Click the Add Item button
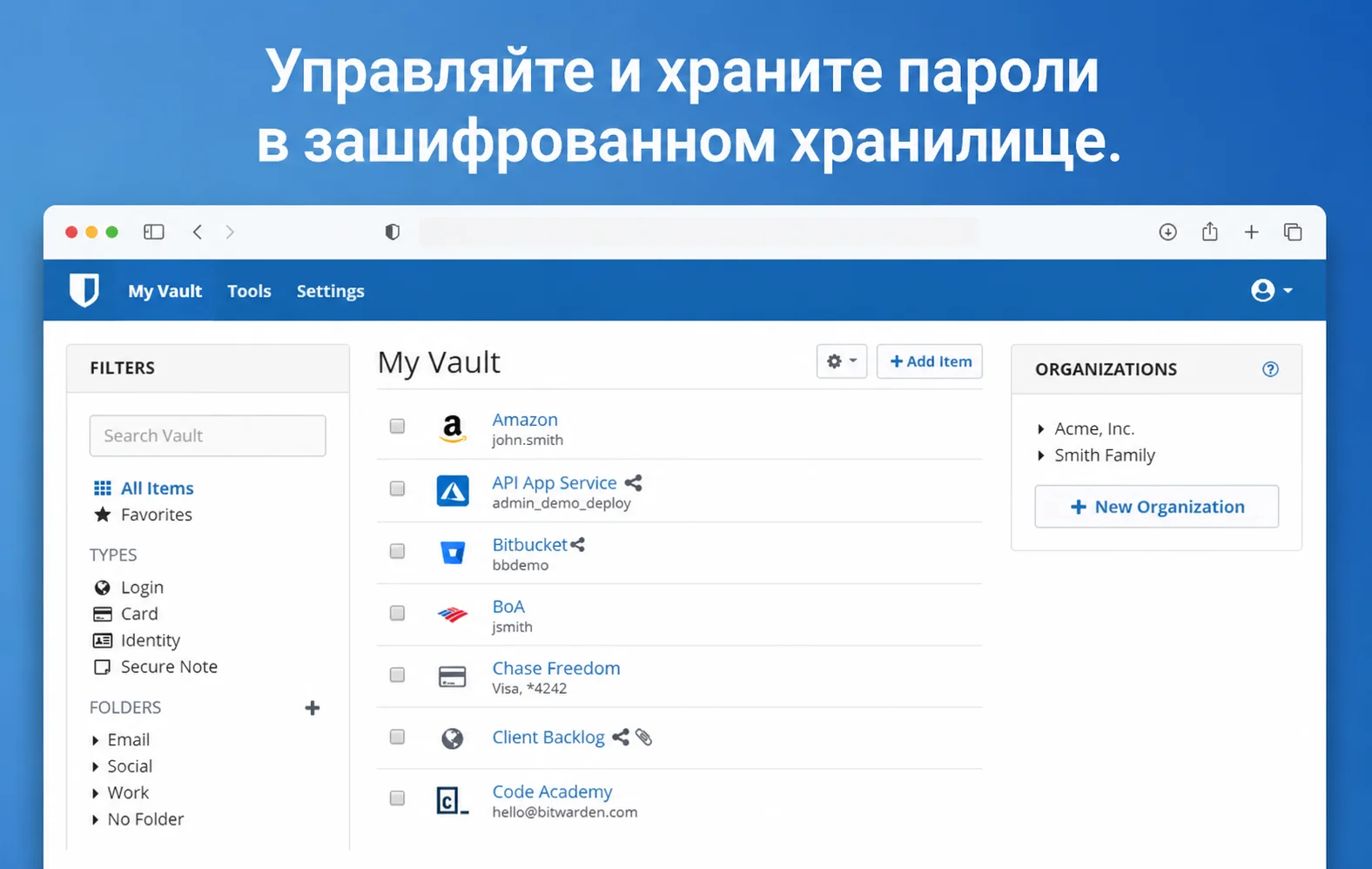The width and height of the screenshot is (1372, 869). coord(930,361)
